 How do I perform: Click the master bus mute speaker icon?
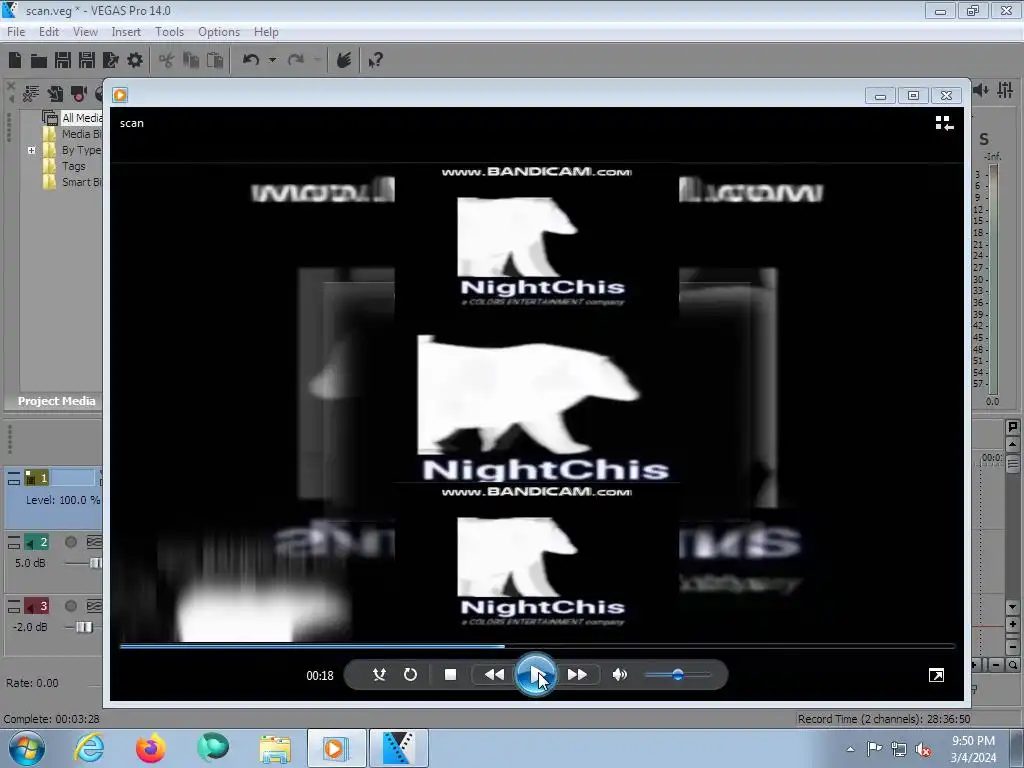tap(980, 90)
